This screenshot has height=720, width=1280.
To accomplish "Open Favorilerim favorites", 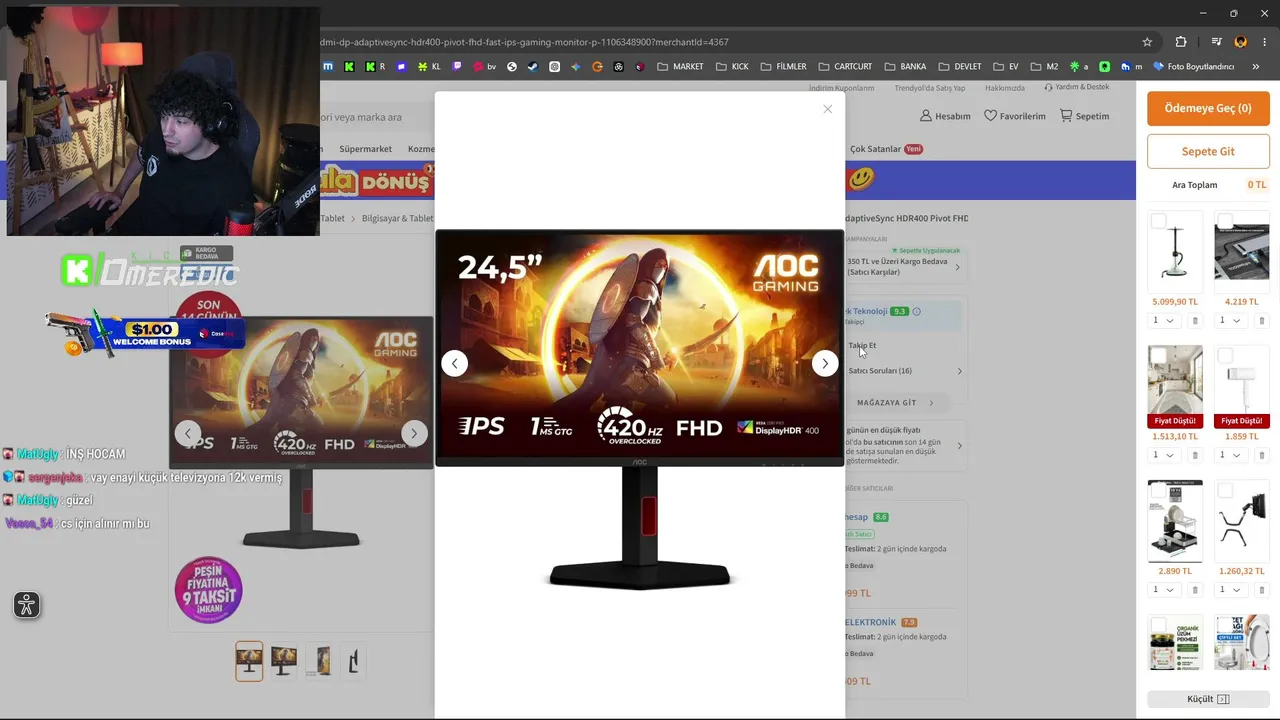I will 1015,116.
